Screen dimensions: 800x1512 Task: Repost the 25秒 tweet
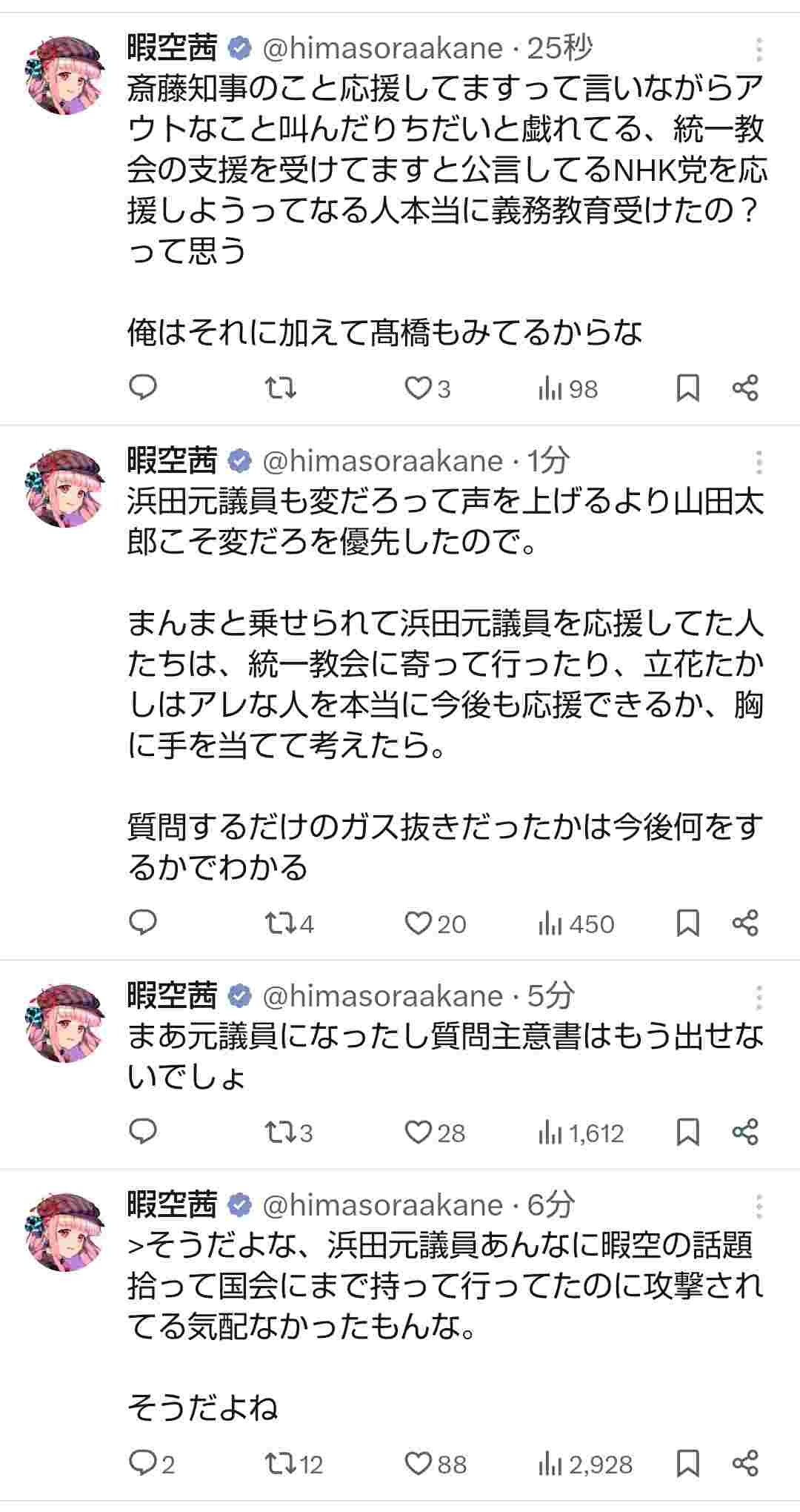[x=281, y=388]
